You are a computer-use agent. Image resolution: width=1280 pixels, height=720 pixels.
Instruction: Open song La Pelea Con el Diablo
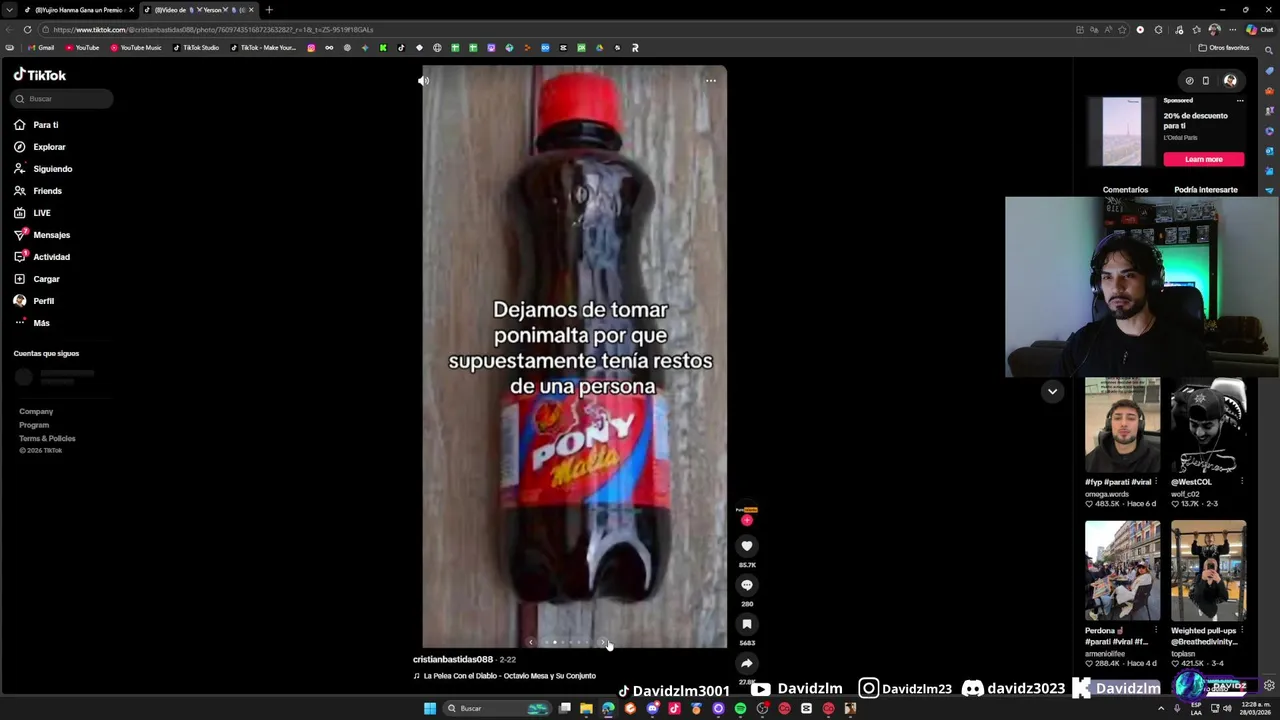[509, 676]
